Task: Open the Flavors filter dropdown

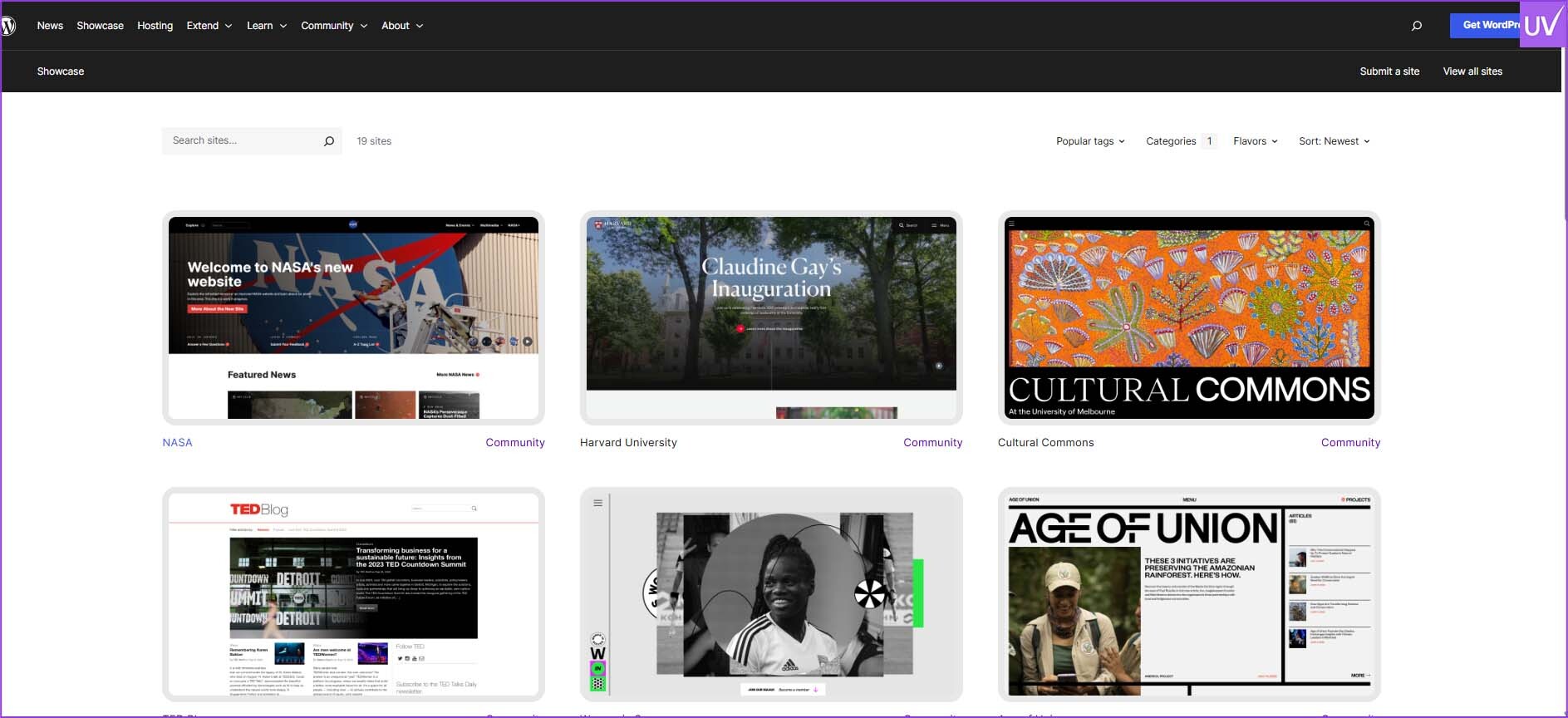Action: pyautogui.click(x=1255, y=141)
